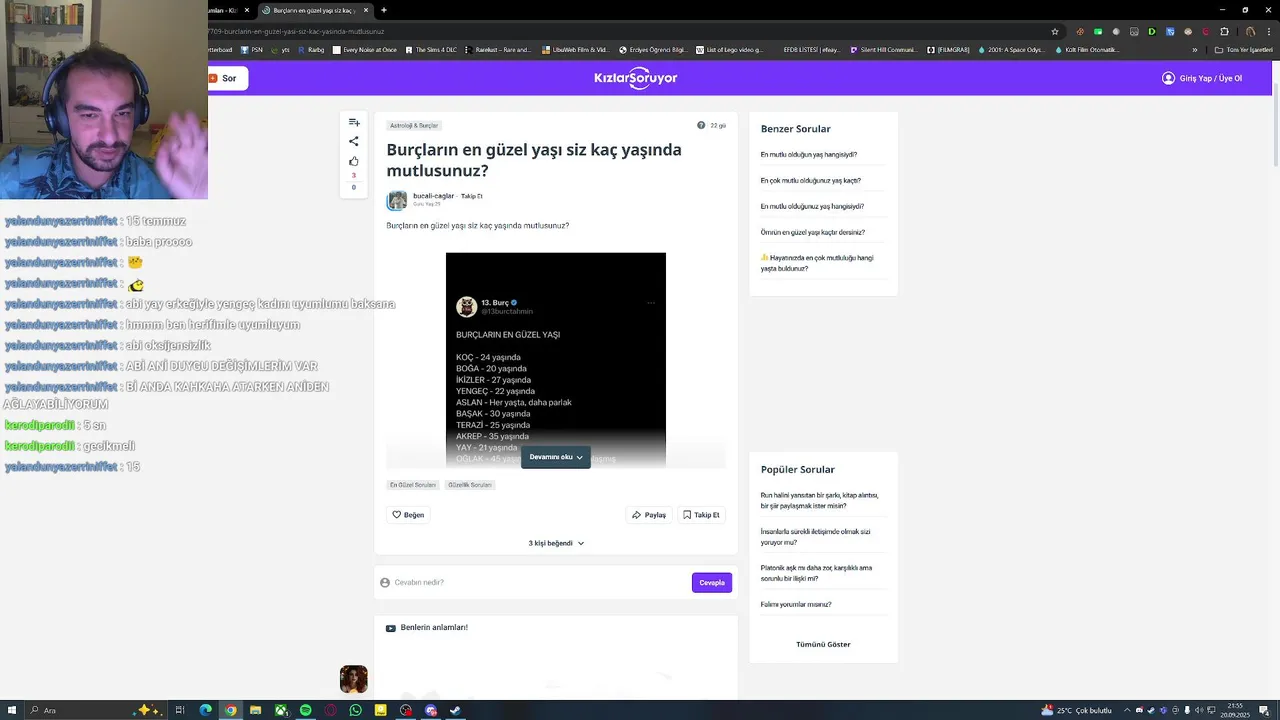Click the Güzellik Soruları tag
The image size is (1280, 720).
click(470, 485)
